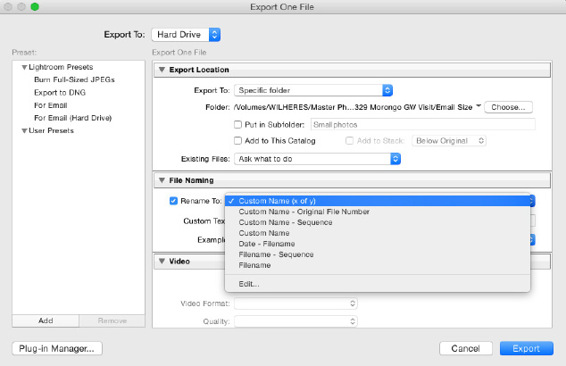Click the Small photos subfolder field
This screenshot has height=366, width=566.
coord(423,125)
